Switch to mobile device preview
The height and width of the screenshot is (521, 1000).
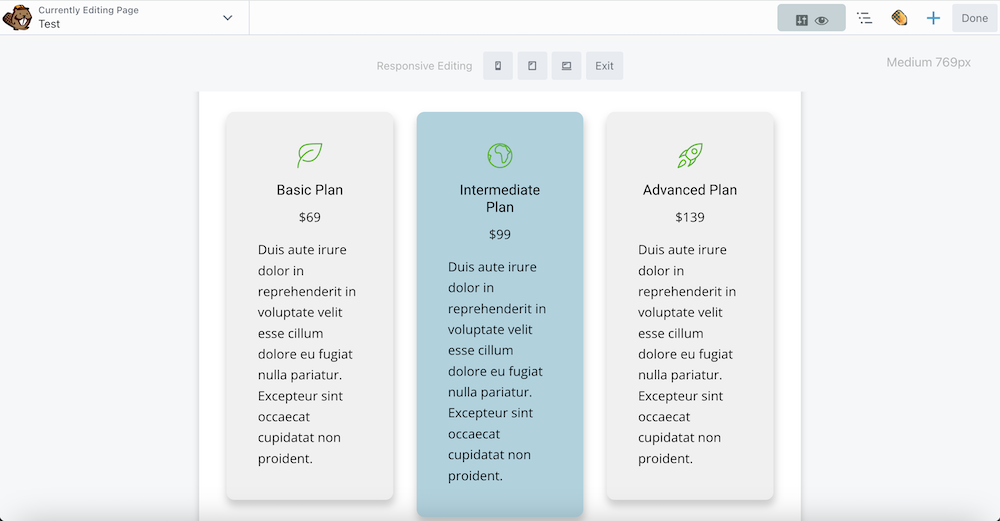pyautogui.click(x=498, y=66)
